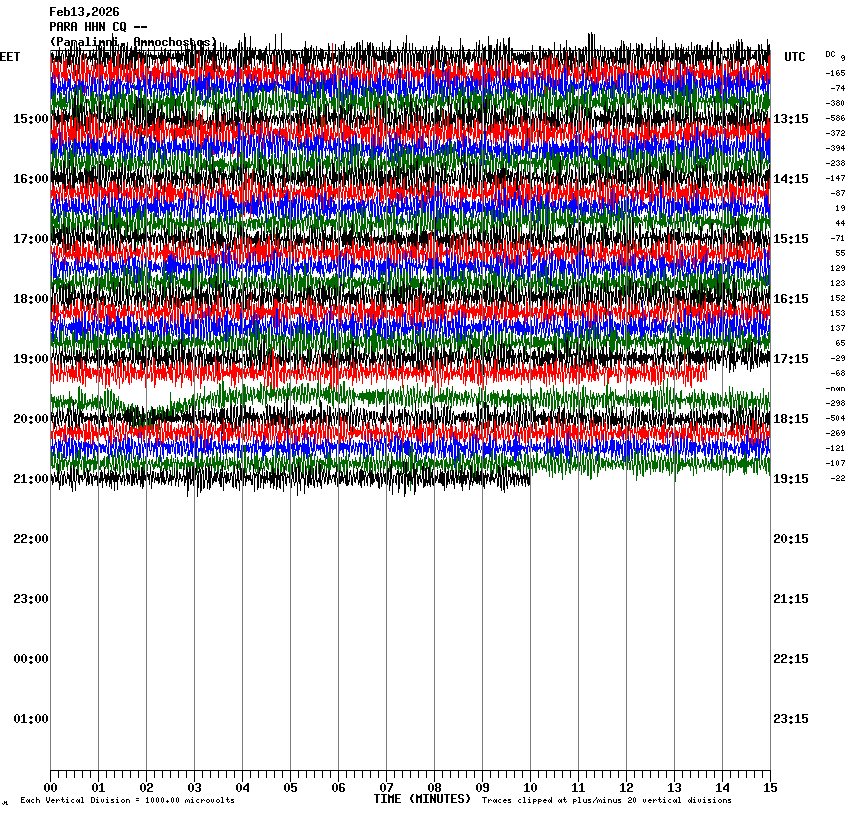Click the Traces clipped footer note
Viewport: 850px width, 814px height.
point(606,801)
